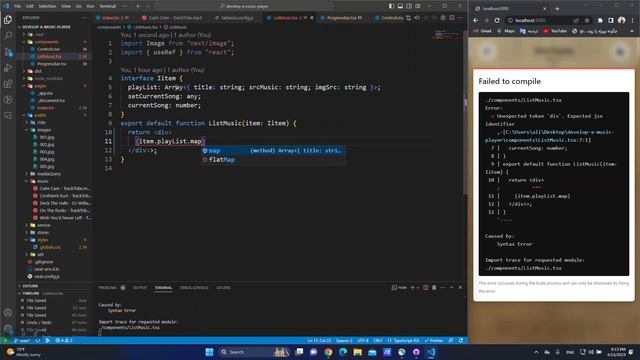This screenshot has width=640, height=360.
Task: Expand the OUTLINE section
Action: tap(30, 286)
